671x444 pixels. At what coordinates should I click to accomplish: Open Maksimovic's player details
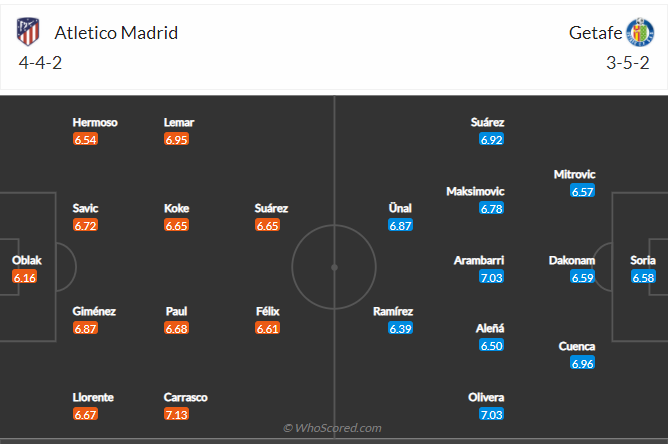click(476, 191)
